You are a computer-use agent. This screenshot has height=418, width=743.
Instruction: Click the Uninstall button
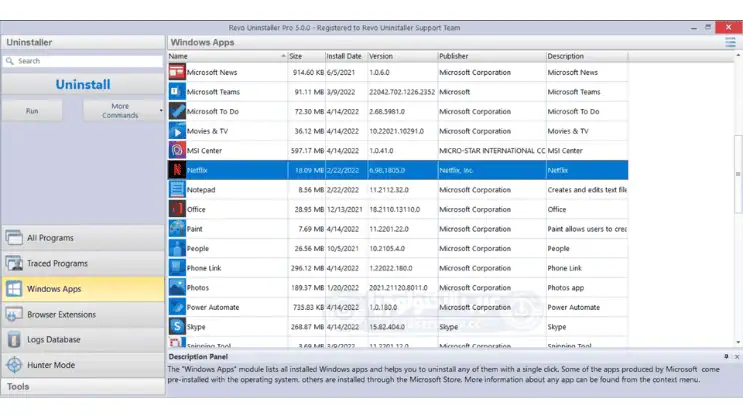(x=83, y=84)
